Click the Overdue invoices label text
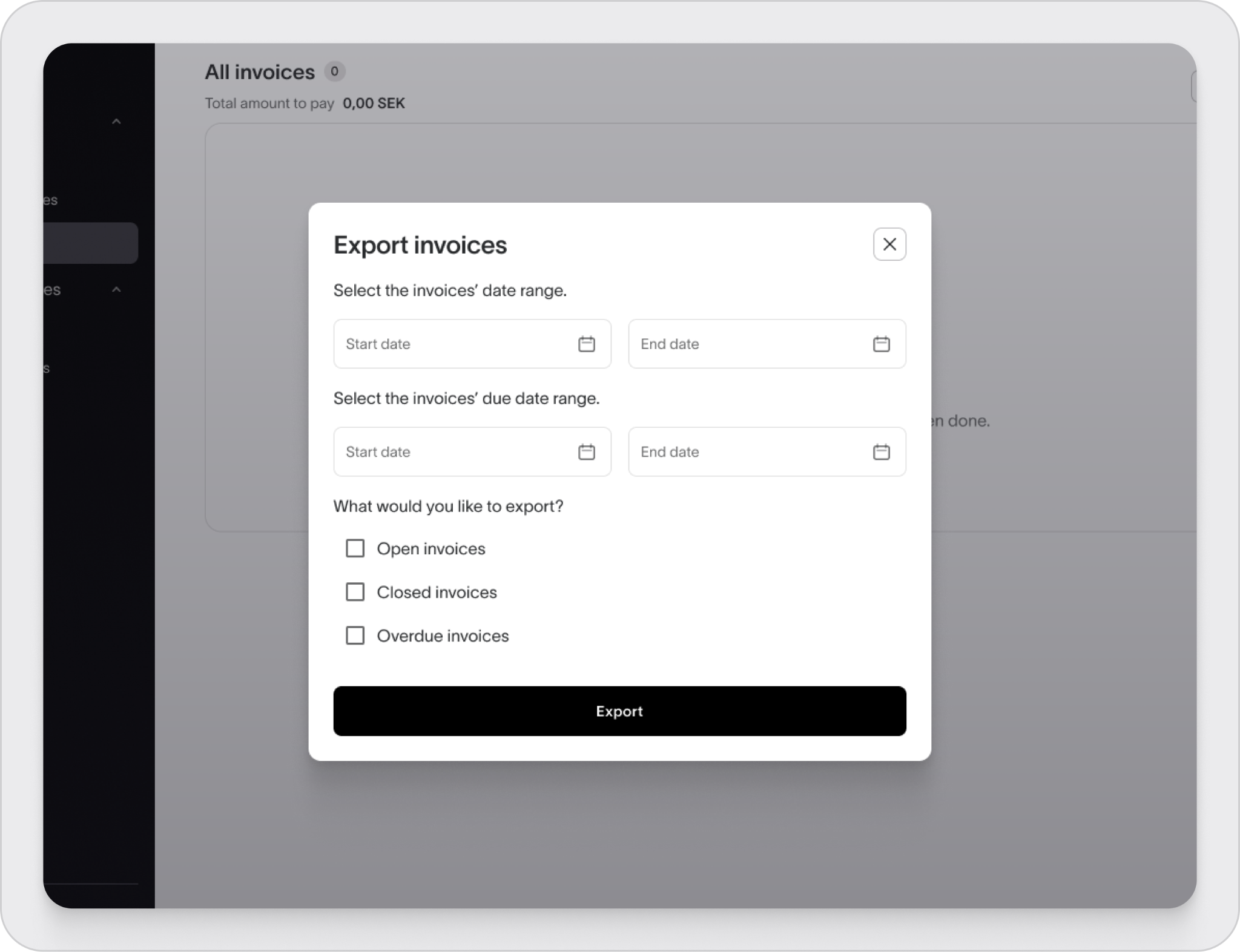Image resolution: width=1240 pixels, height=952 pixels. (443, 635)
